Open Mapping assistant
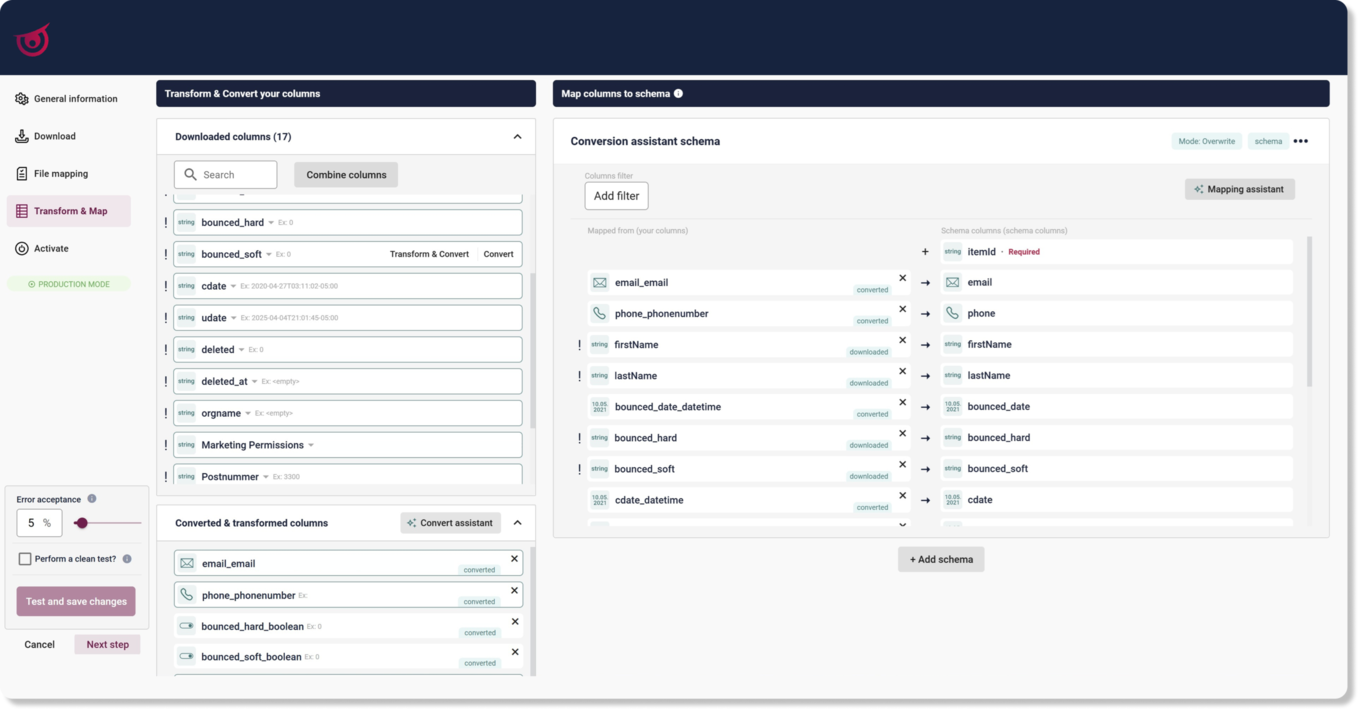Viewport: 1360px width, 715px height. pos(1240,189)
